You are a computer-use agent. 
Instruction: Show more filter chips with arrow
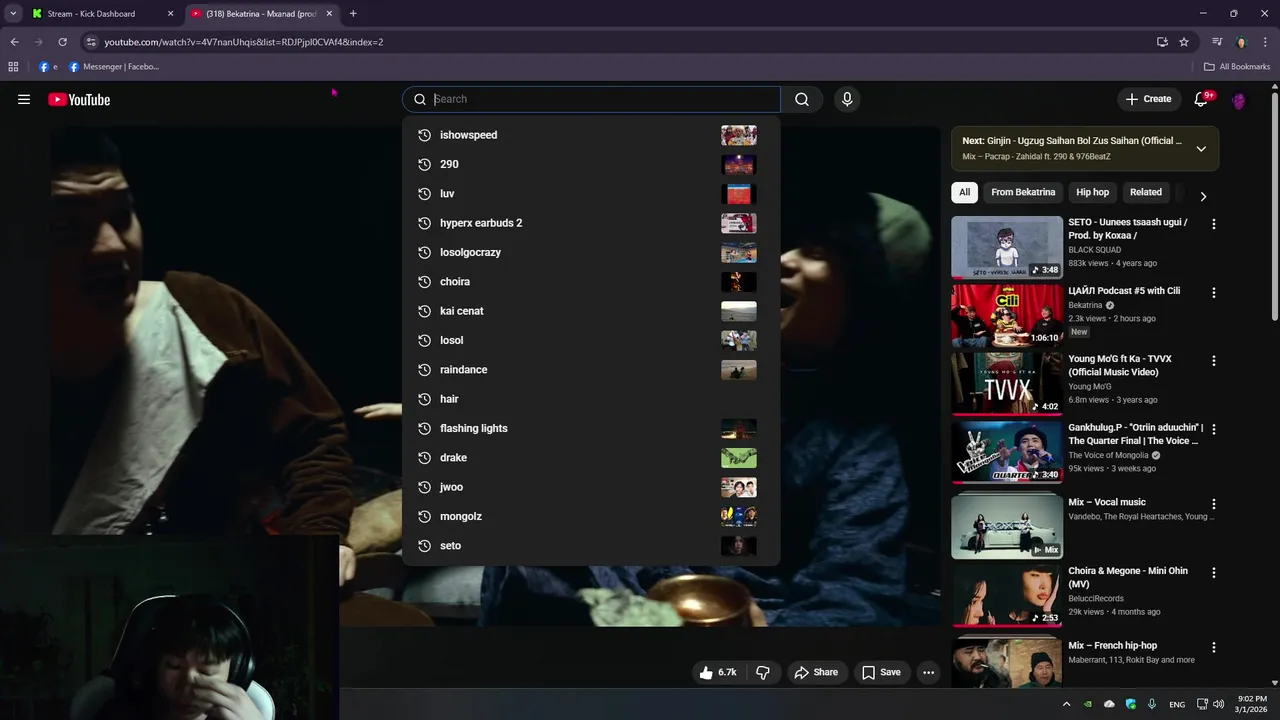(1203, 196)
